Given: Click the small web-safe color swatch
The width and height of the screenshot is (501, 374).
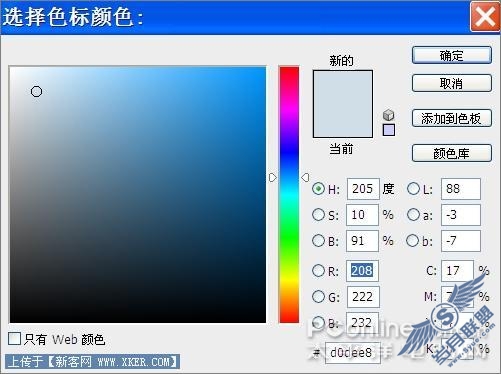Looking at the screenshot, I should (x=389, y=130).
